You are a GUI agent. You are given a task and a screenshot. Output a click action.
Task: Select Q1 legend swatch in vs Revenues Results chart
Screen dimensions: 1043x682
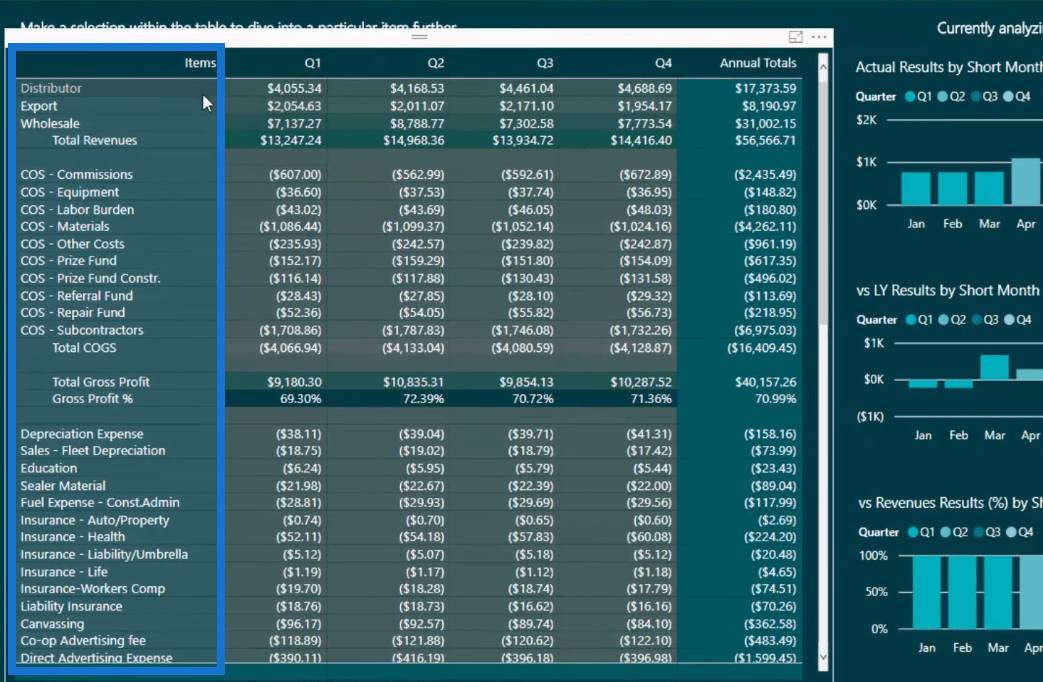pos(913,532)
